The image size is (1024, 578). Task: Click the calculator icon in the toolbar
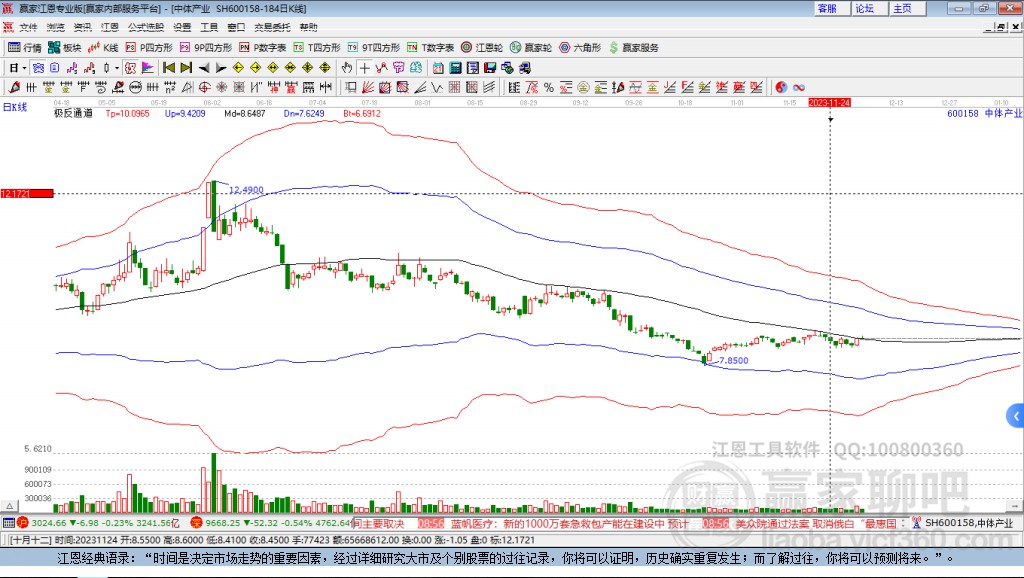click(455, 68)
